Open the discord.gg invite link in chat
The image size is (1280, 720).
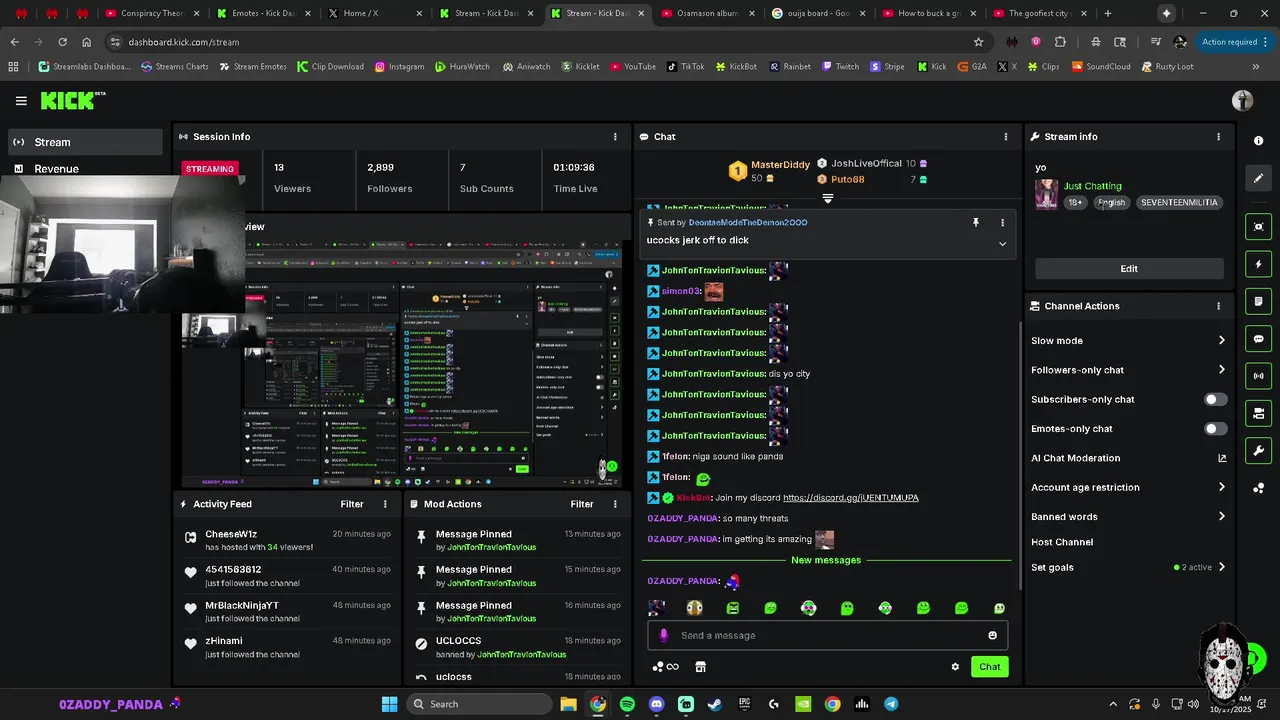pos(850,498)
